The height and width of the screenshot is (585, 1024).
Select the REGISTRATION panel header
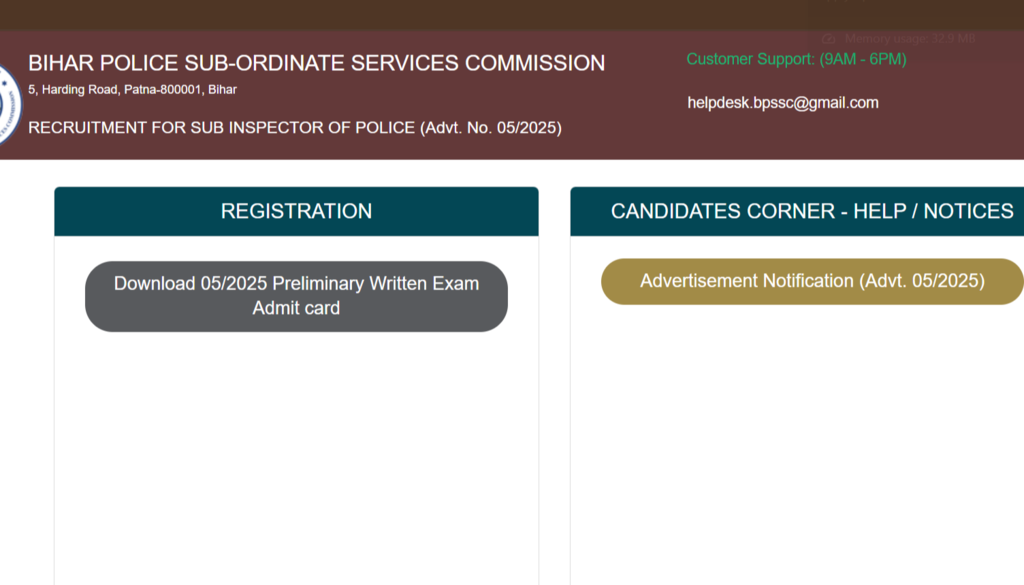click(296, 211)
